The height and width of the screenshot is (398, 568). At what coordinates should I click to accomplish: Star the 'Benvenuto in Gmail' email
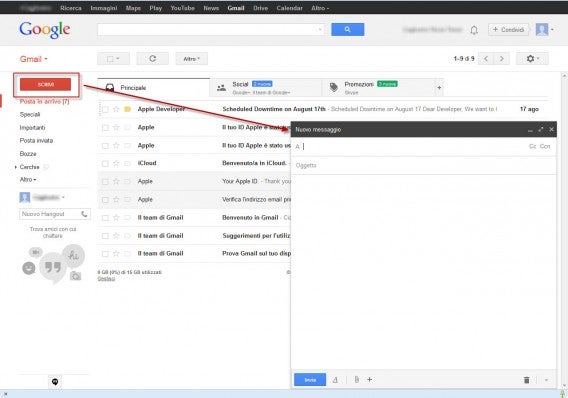[x=116, y=218]
